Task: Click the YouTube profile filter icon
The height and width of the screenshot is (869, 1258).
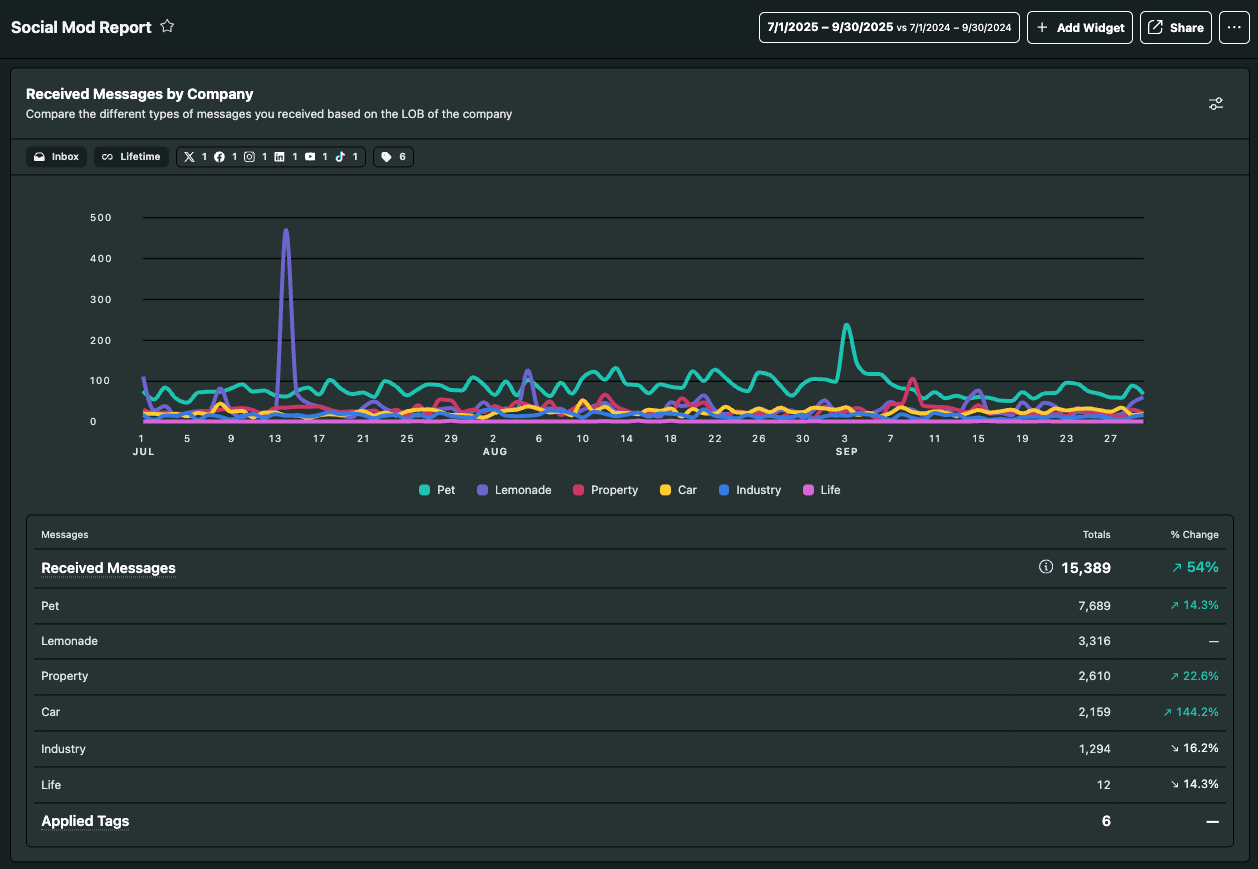Action: point(310,157)
